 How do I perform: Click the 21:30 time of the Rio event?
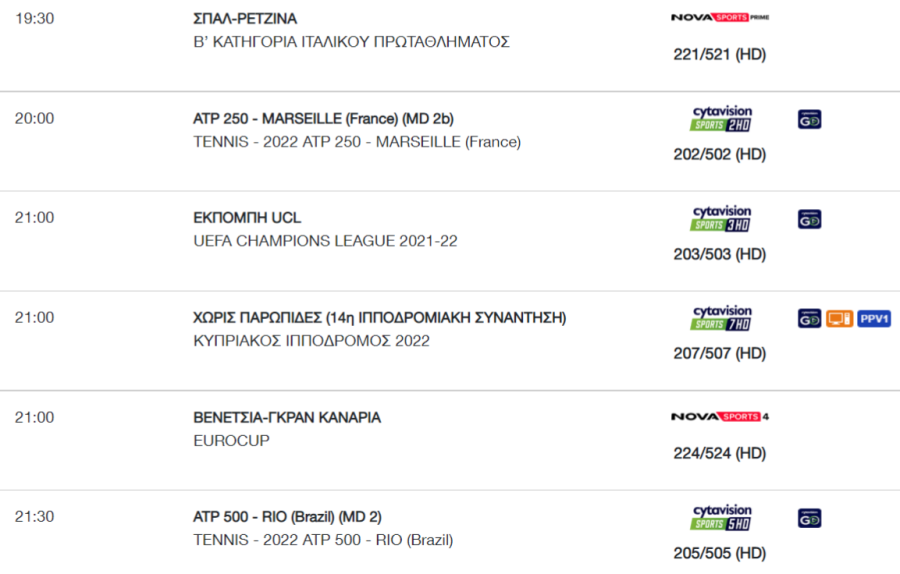[34, 517]
